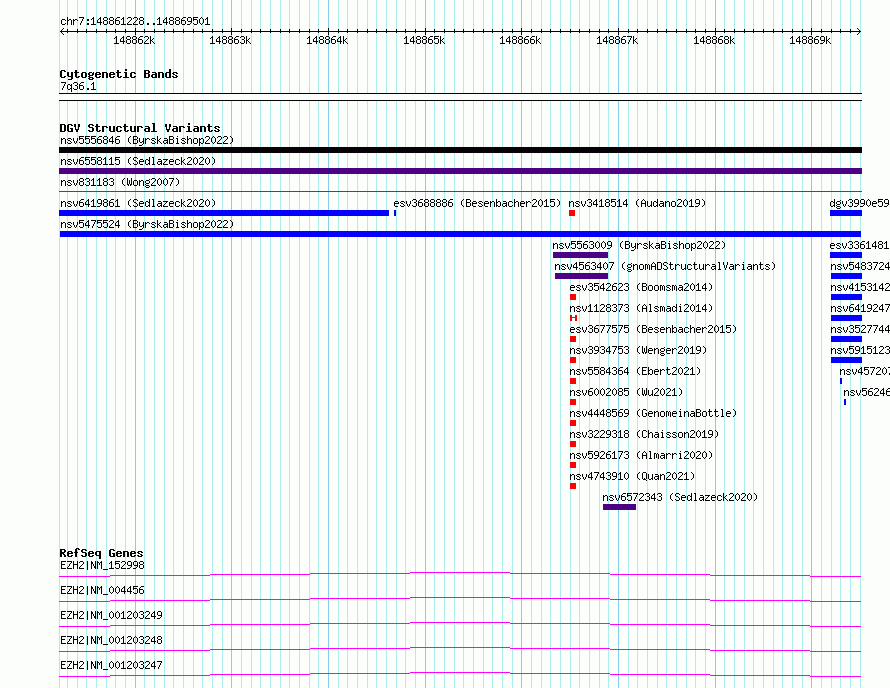
Task: Select nsv1128373 (Alsmadi2014) label
Action: 641,308
